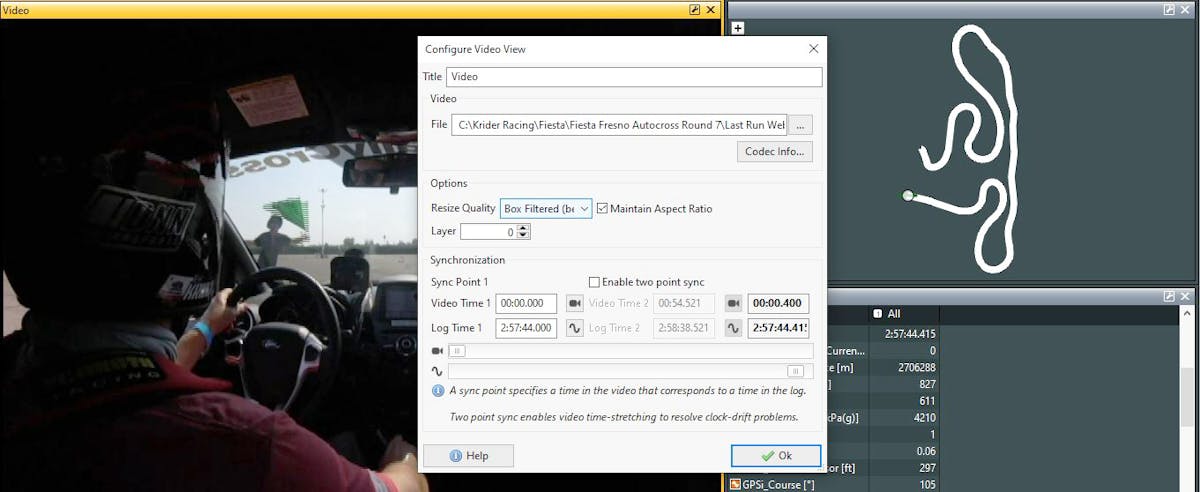Image resolution: width=1200 pixels, height=492 pixels.
Task: Click the plus icon on track map panel
Action: click(x=738, y=28)
